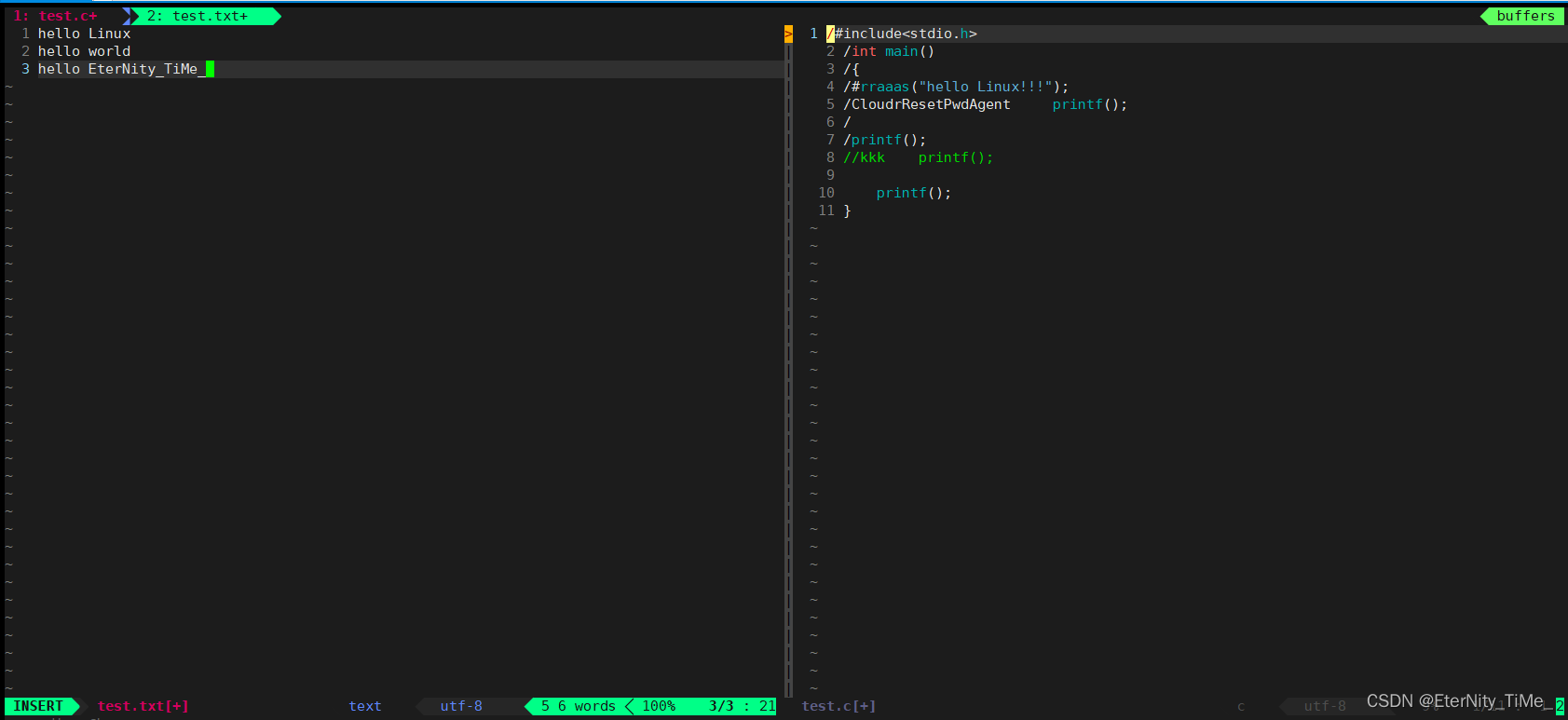This screenshot has height=720, width=1568.
Task: Click the '3/3 : 21' line-column indicator
Action: click(742, 706)
